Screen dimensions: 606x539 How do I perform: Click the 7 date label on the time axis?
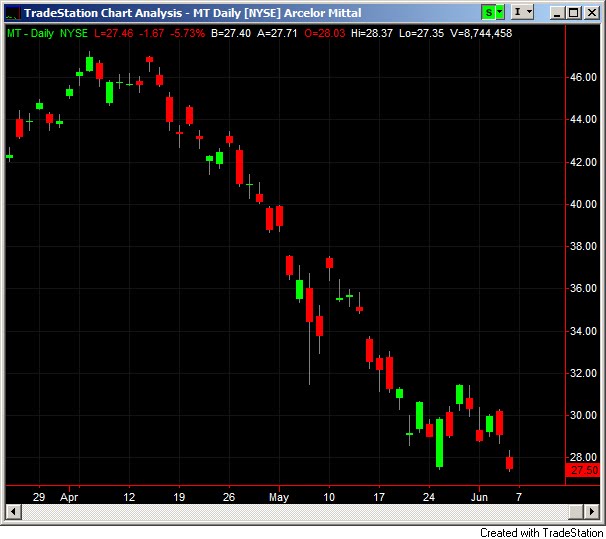[519, 497]
